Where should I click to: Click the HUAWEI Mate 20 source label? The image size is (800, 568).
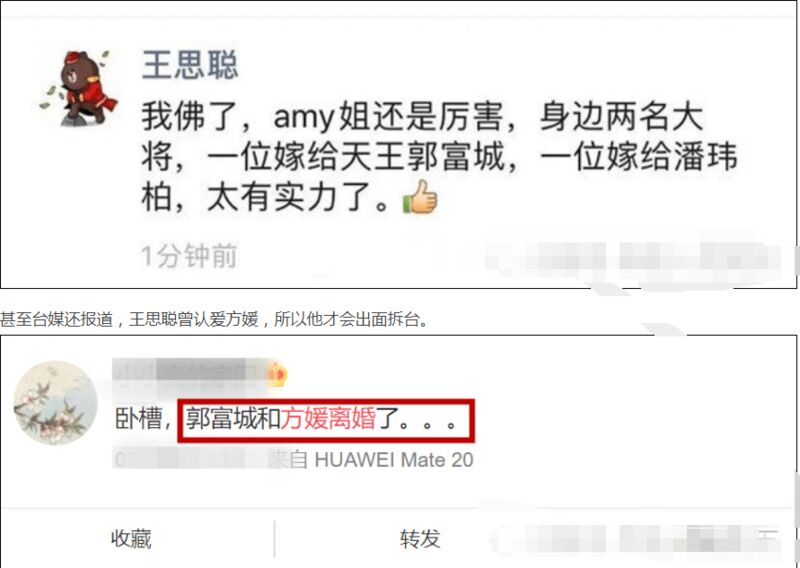click(394, 460)
